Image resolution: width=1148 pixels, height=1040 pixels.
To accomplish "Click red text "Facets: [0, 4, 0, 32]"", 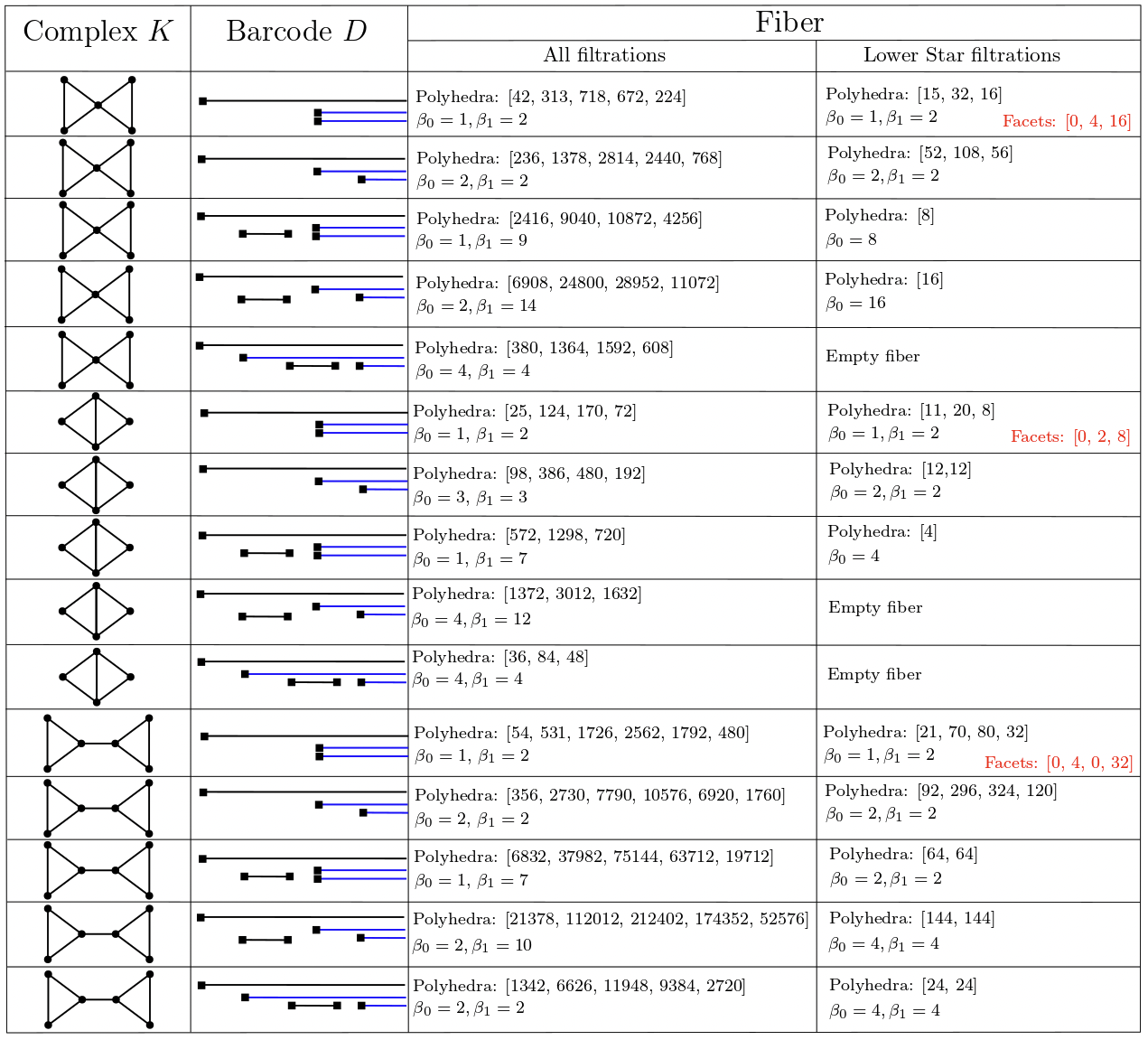I will (x=1059, y=763).
